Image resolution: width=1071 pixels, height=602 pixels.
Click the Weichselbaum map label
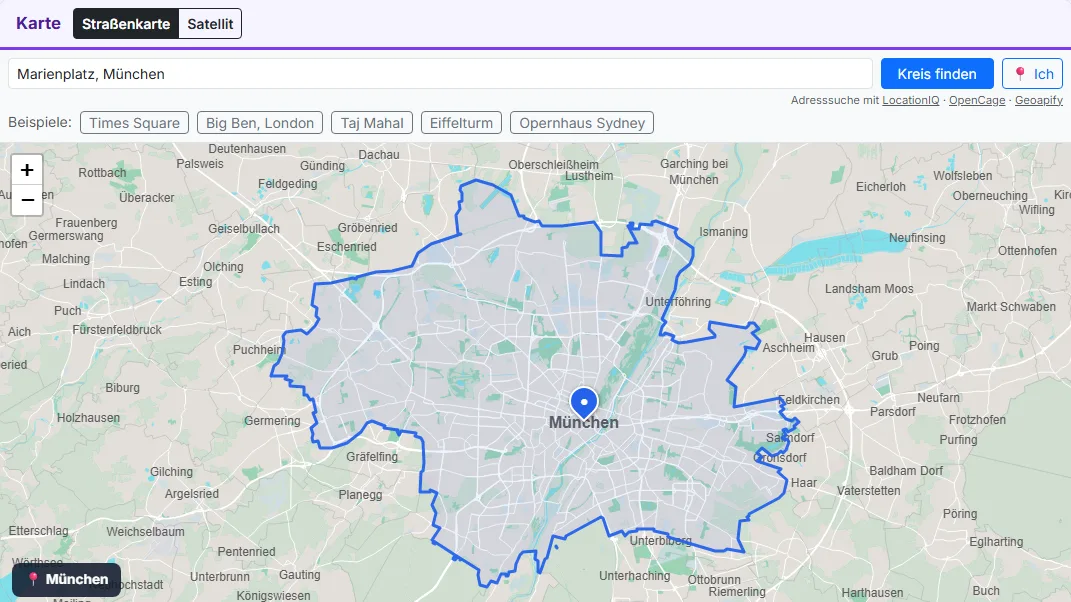point(145,532)
